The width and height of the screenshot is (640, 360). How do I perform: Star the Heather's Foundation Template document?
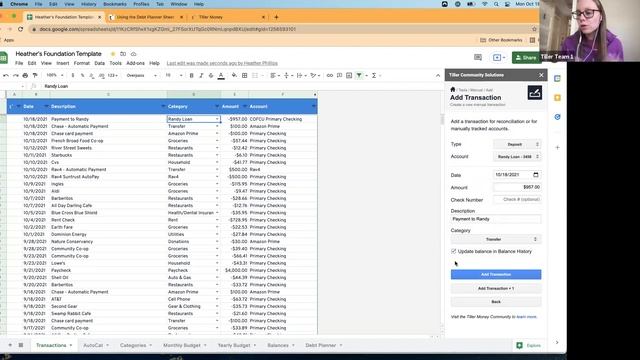(113, 54)
